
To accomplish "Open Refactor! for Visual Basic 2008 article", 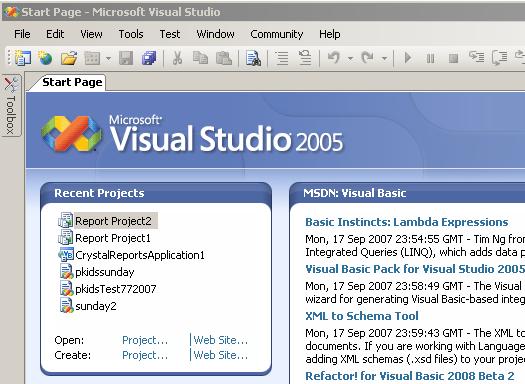I will (x=410, y=376).
